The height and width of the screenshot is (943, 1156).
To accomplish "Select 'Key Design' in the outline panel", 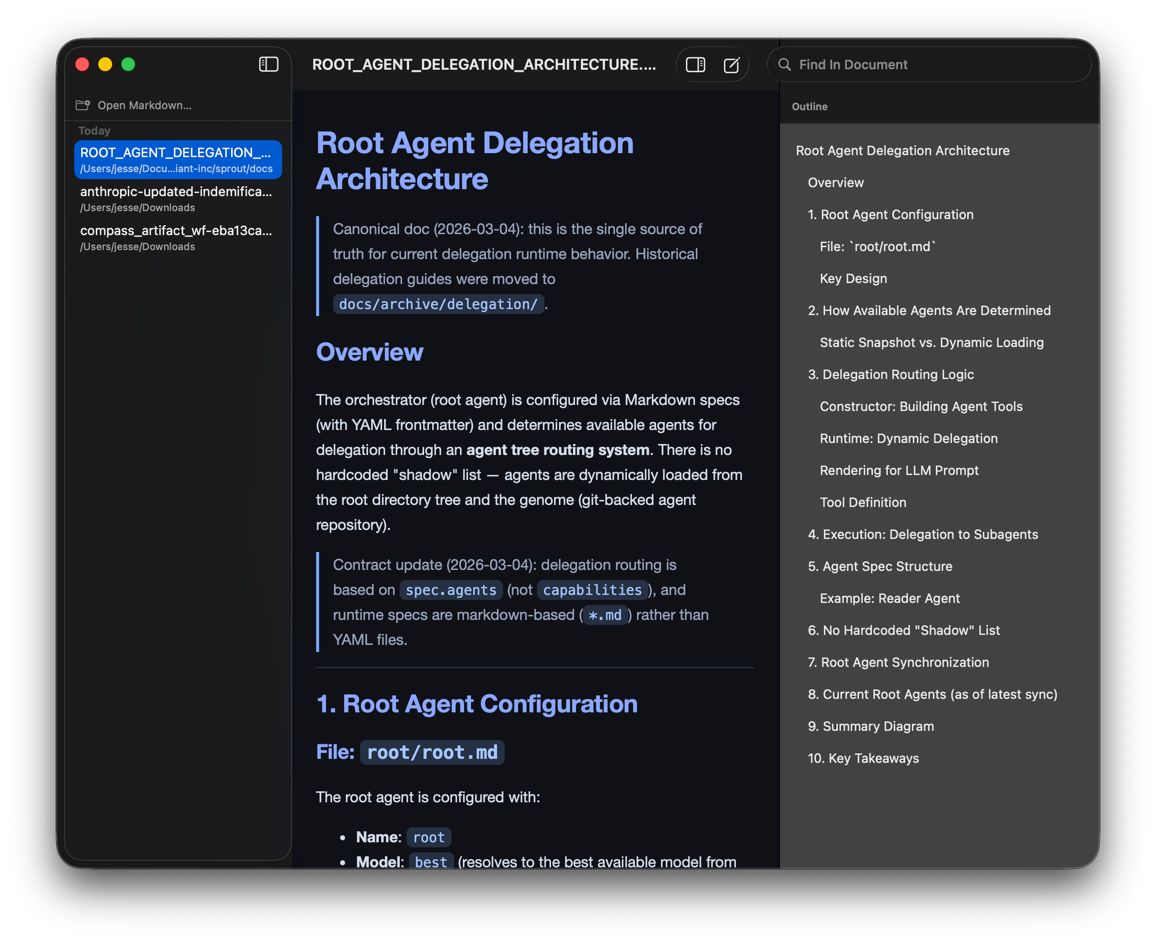I will coord(853,278).
